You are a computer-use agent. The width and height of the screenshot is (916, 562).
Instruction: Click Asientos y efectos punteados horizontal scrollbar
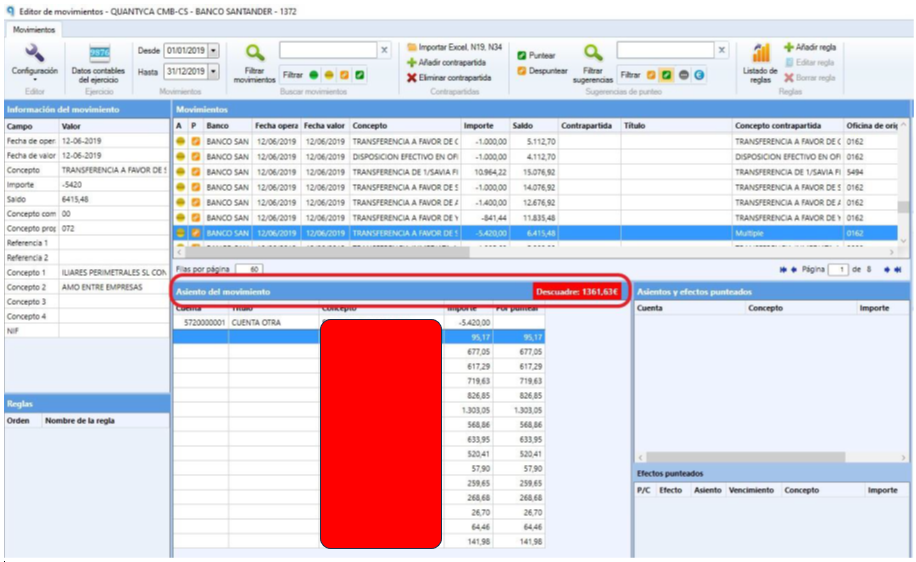[745, 457]
